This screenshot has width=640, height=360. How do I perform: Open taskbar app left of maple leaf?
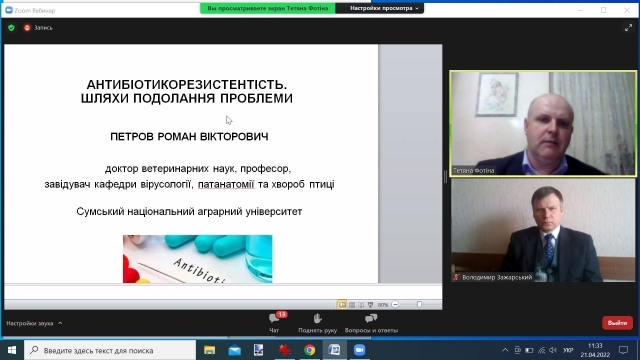(x=259, y=350)
